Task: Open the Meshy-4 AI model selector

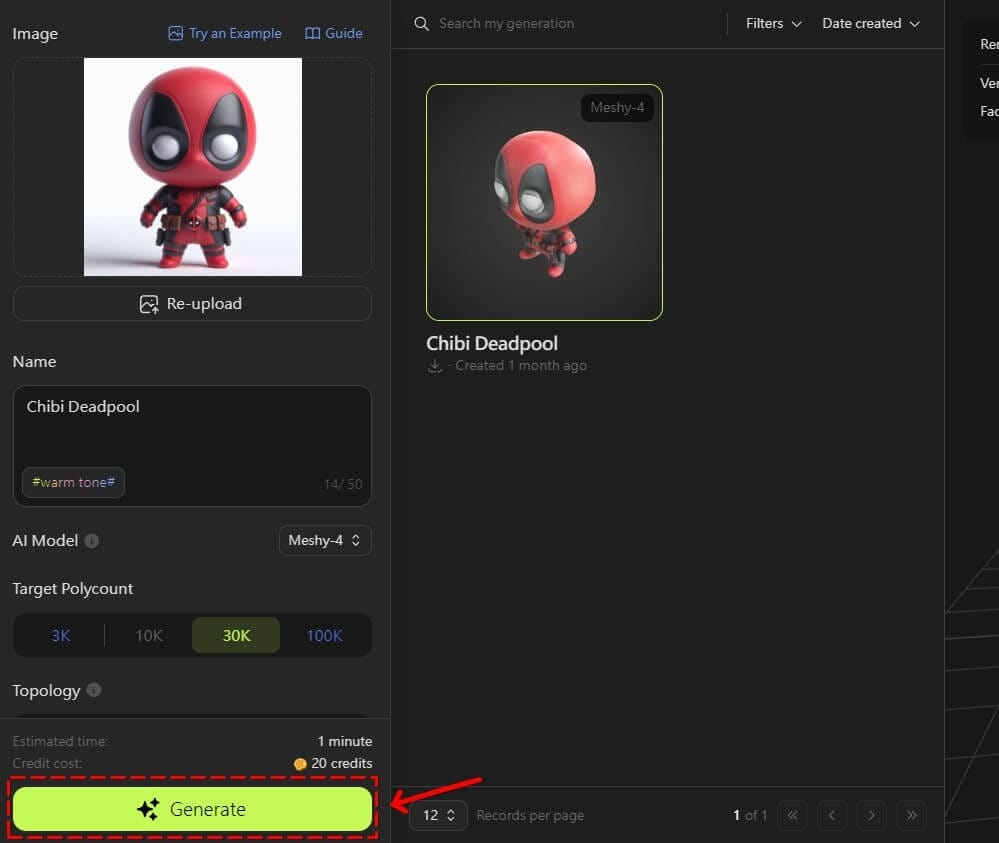Action: (x=325, y=540)
